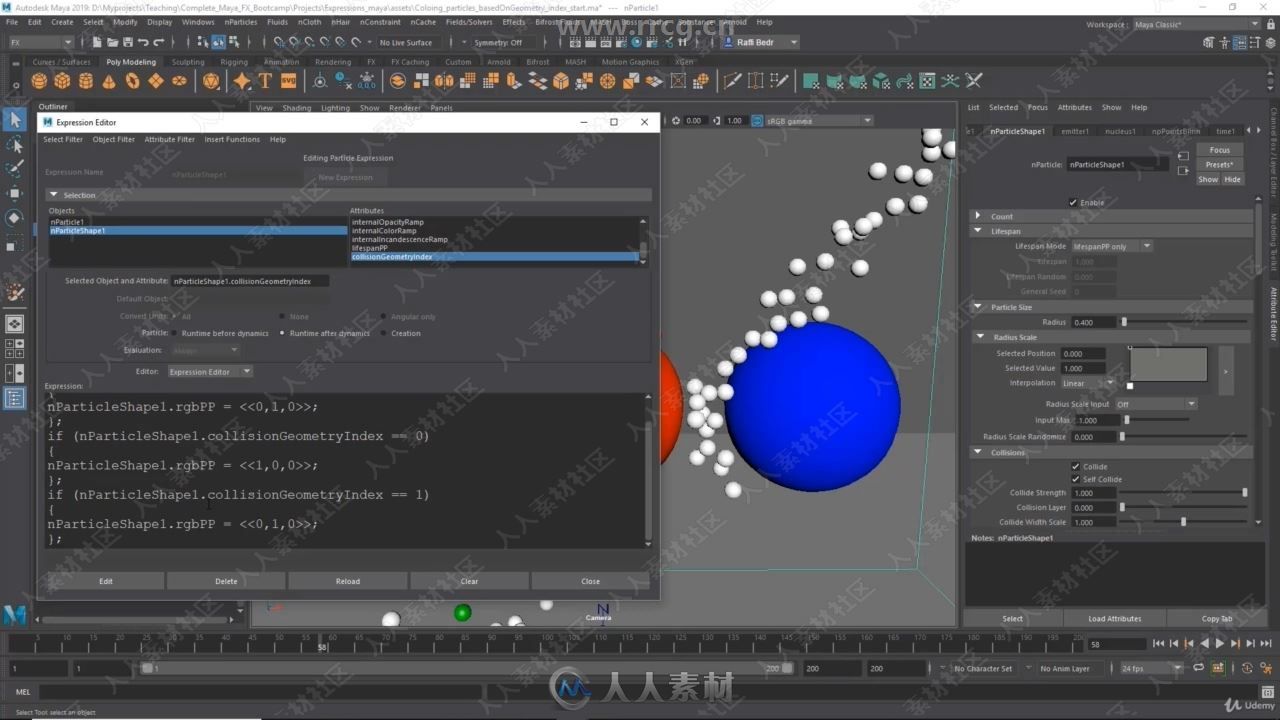1280x720 pixels.
Task: Click the go-to-start playback button
Action: [1158, 644]
